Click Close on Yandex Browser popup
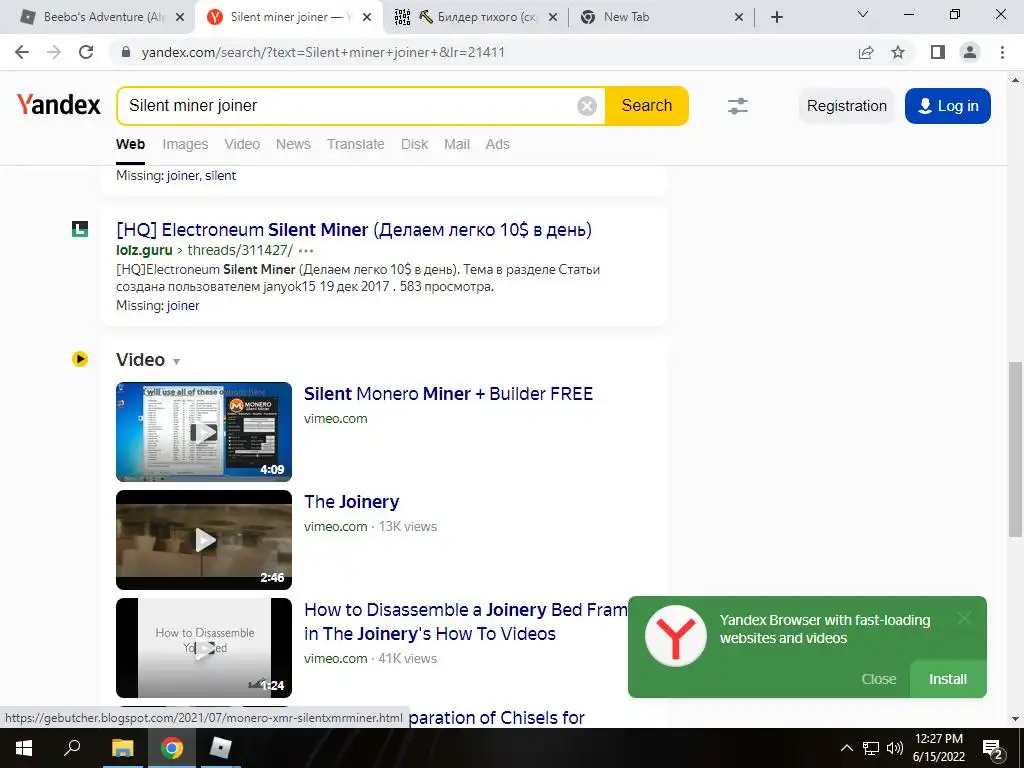The height and width of the screenshot is (768, 1024). tap(878, 679)
